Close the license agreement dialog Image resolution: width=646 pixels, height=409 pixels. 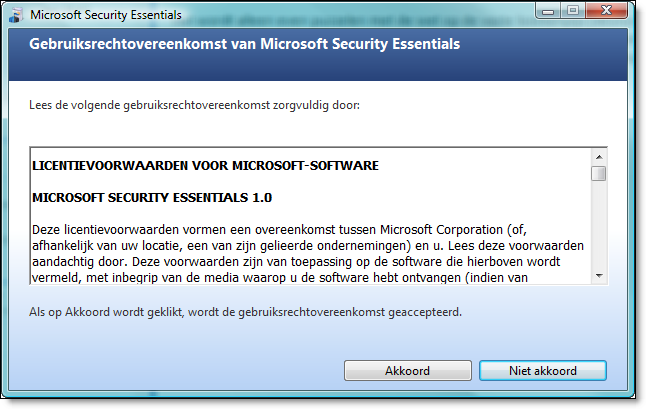point(606,11)
